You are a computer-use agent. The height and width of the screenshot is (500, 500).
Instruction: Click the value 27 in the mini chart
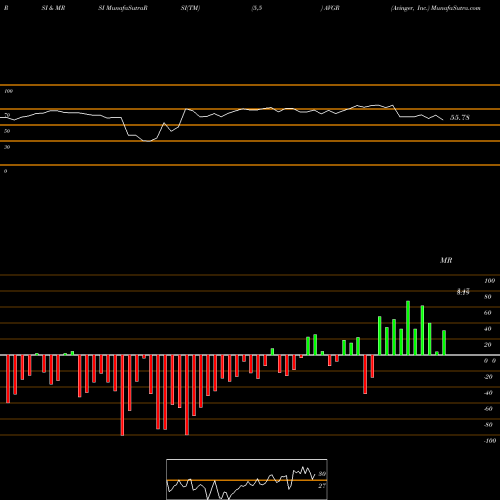[322, 486]
